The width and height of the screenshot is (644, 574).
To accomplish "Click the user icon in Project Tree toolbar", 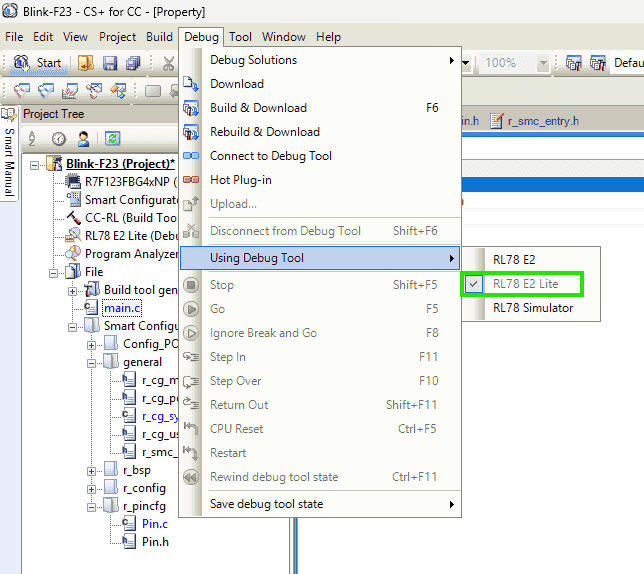I will tap(84, 138).
